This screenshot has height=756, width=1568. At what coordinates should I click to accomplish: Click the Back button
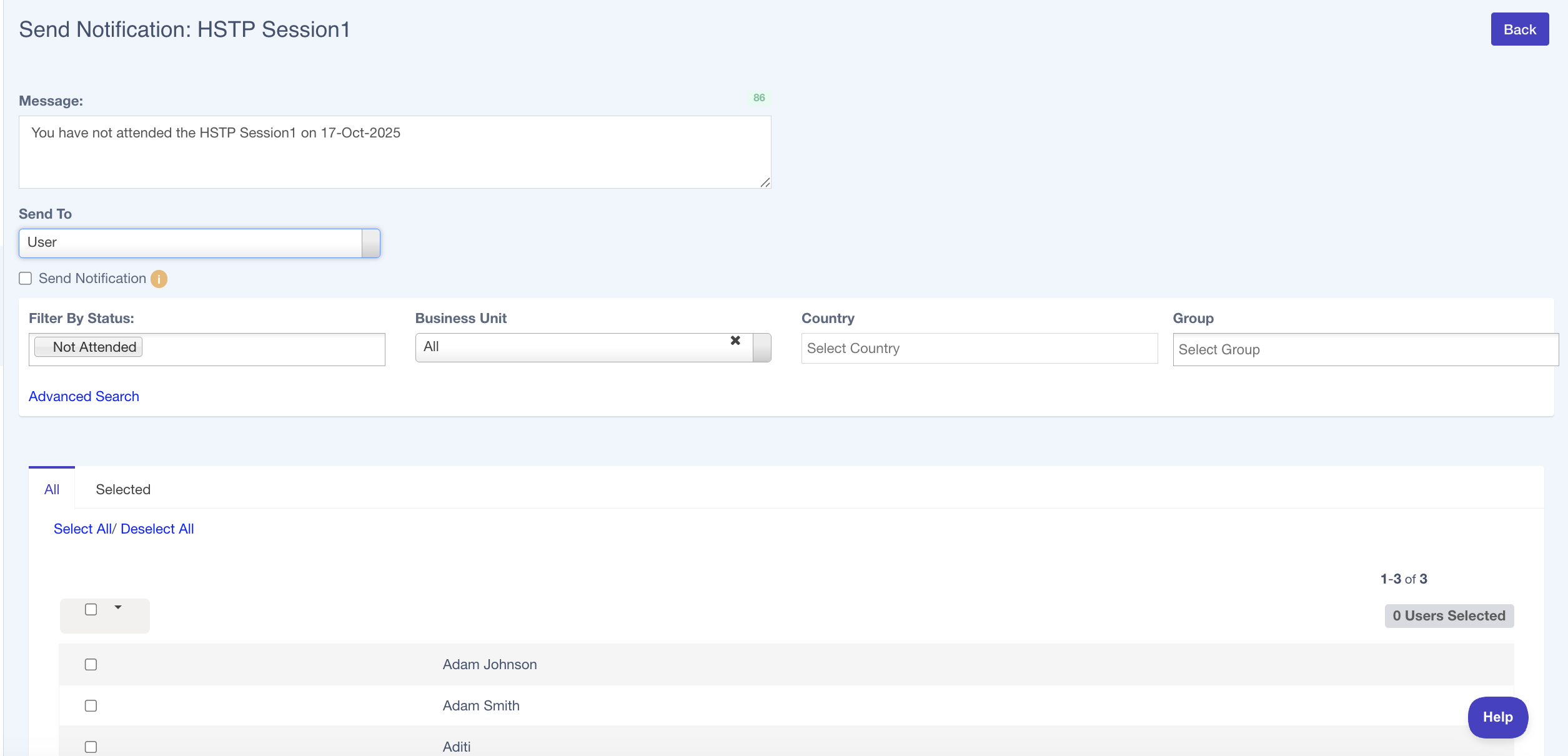click(1519, 29)
